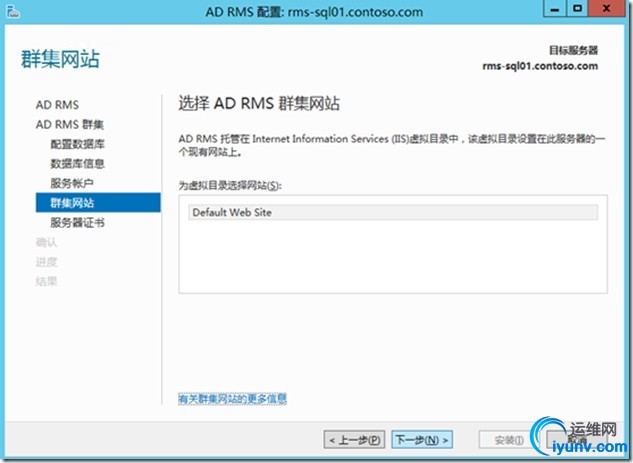633x463 pixels.
Task: Select Default Web Site in the list
Action: click(393, 212)
